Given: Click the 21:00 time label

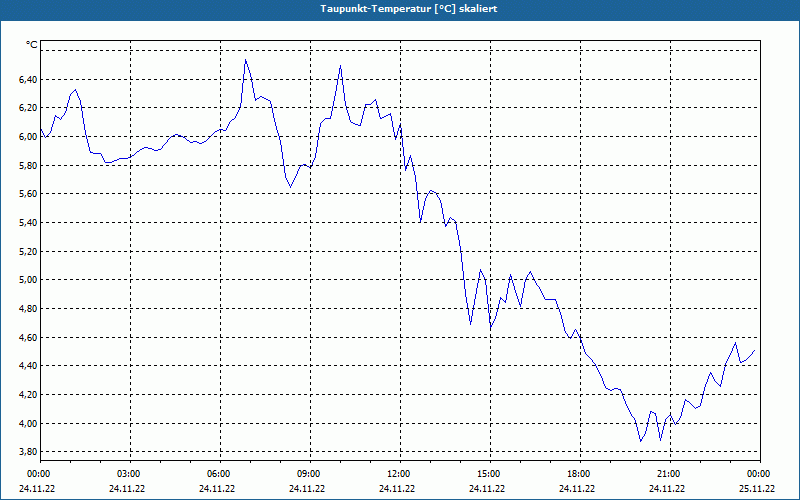Looking at the screenshot, I should (670, 474).
